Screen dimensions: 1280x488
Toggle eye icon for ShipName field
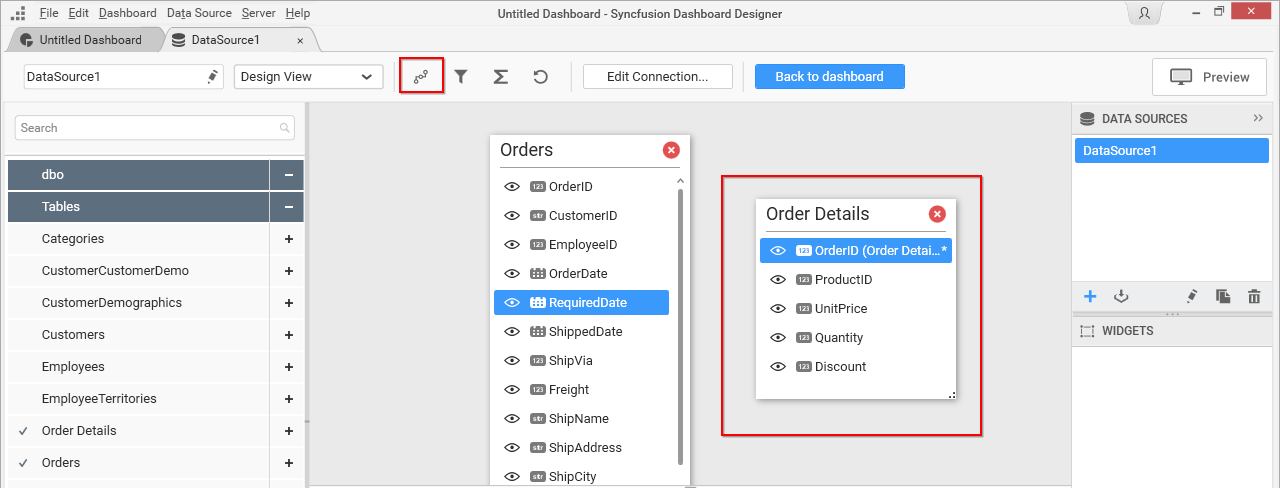[512, 418]
